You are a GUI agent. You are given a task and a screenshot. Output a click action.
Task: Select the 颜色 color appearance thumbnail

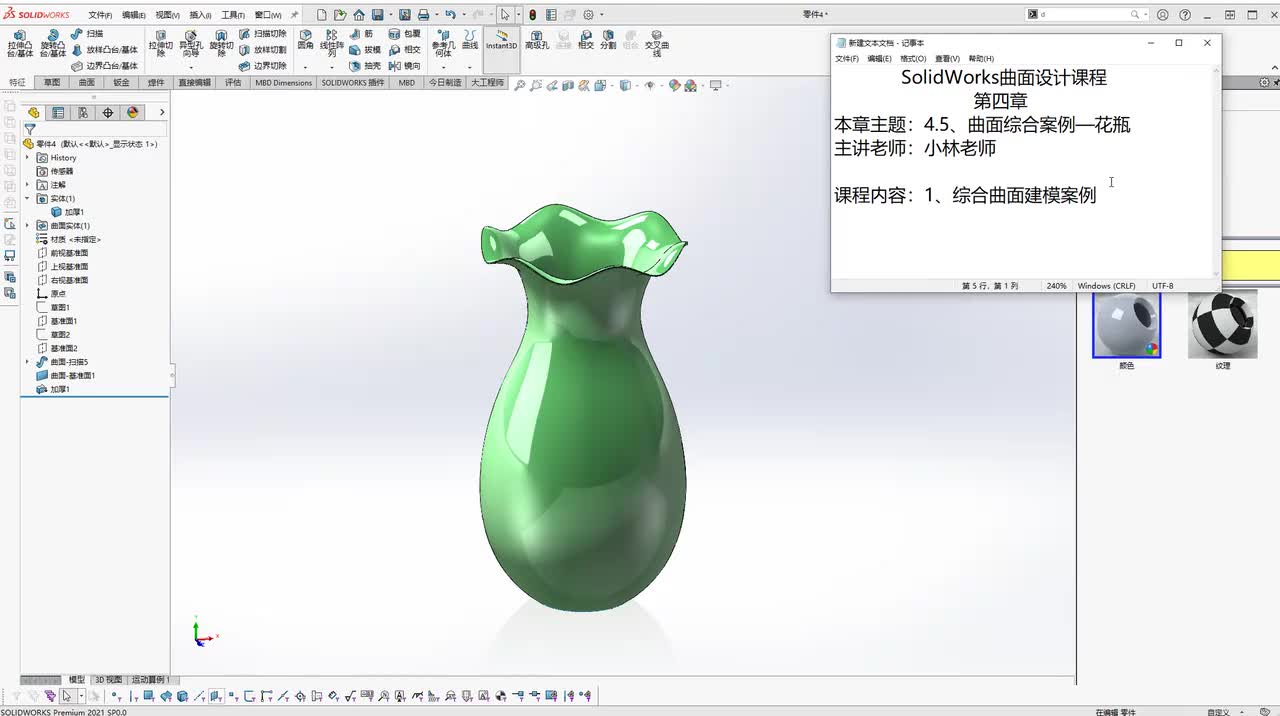click(x=1127, y=326)
